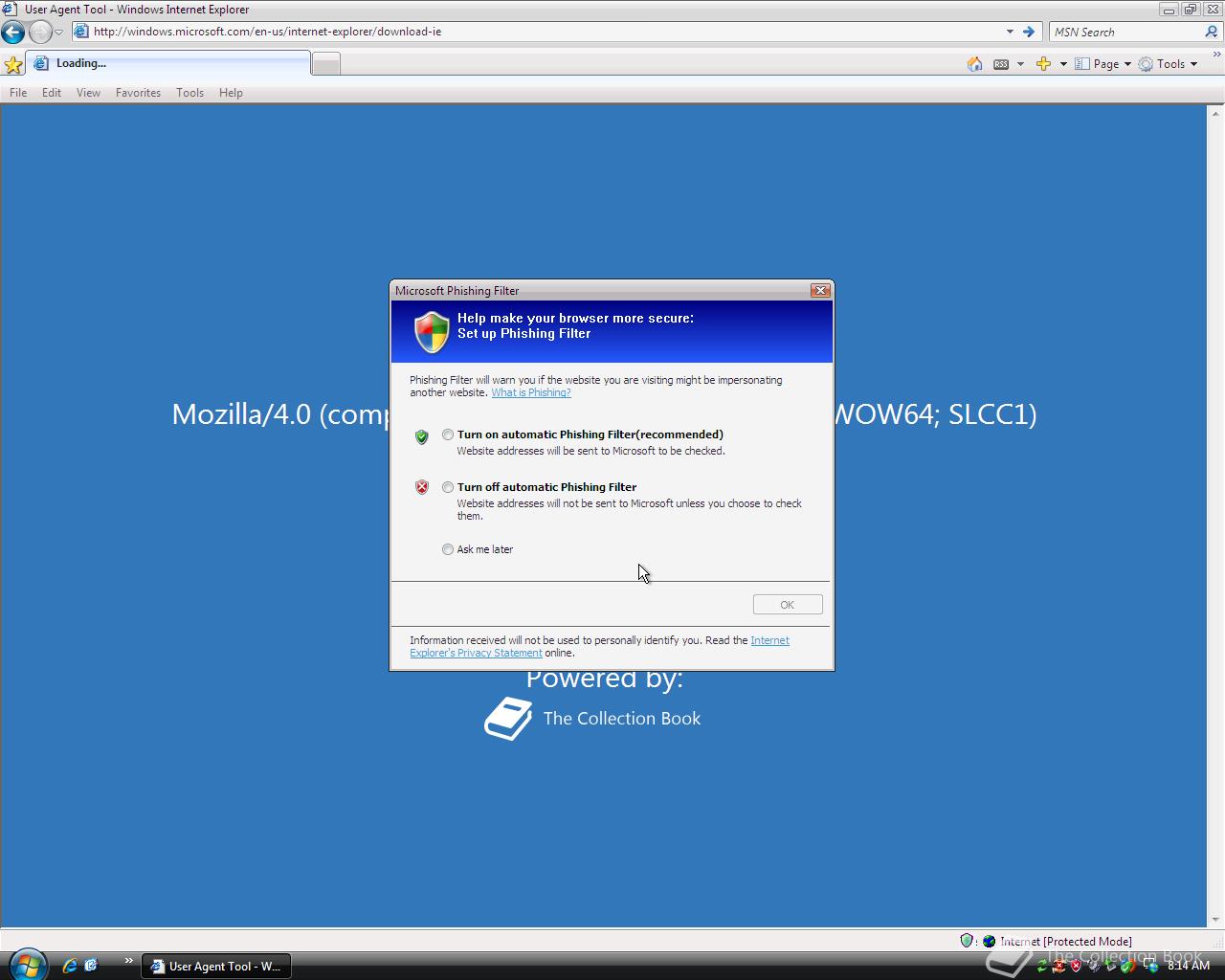Click the Internet zone globe icon
The image size is (1225, 980).
(989, 941)
